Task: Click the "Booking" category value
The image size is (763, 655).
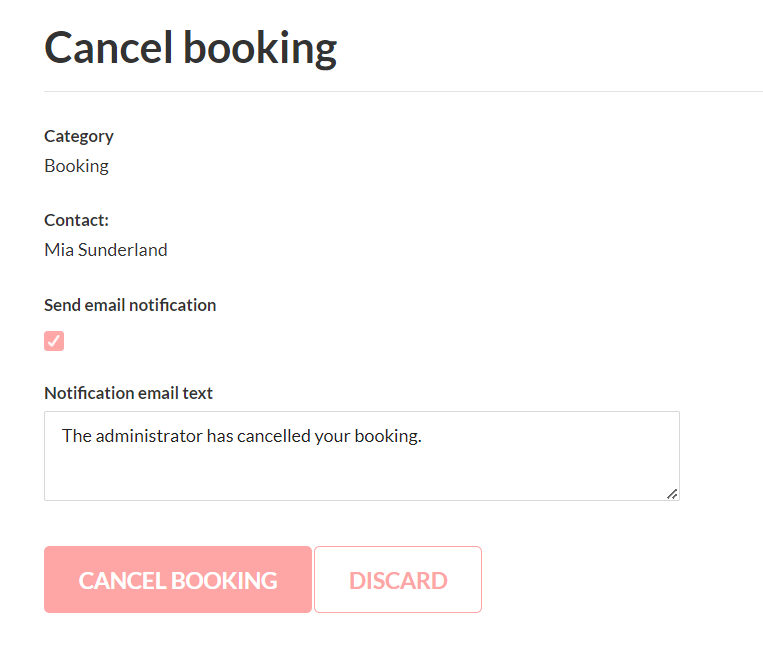Action: (x=76, y=166)
